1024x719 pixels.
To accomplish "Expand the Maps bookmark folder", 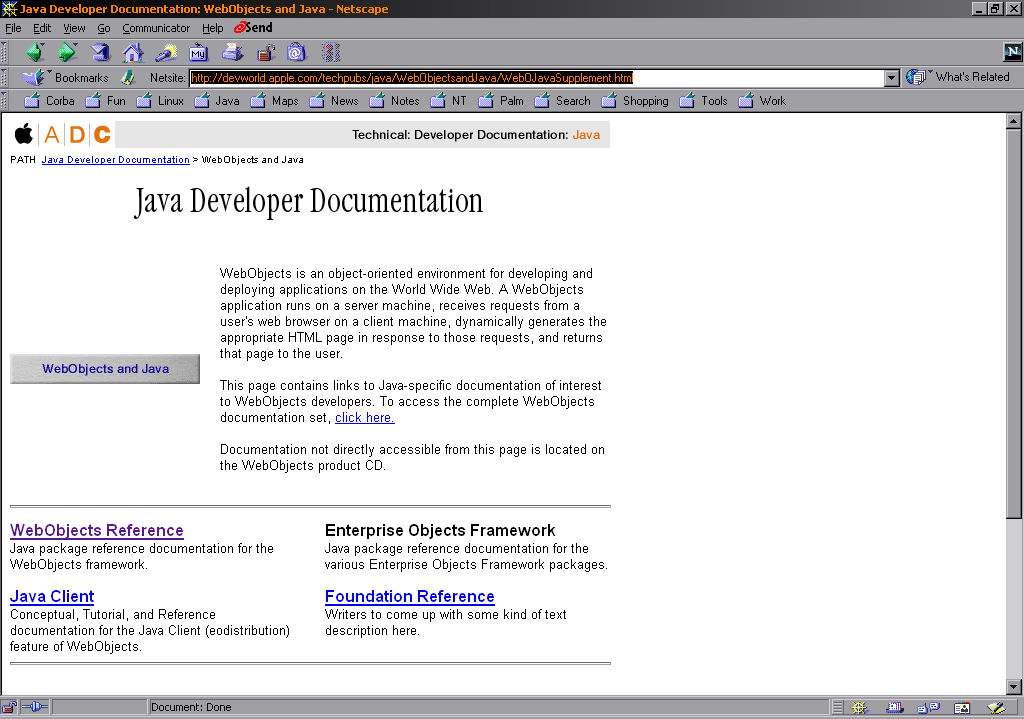I will pos(275,101).
